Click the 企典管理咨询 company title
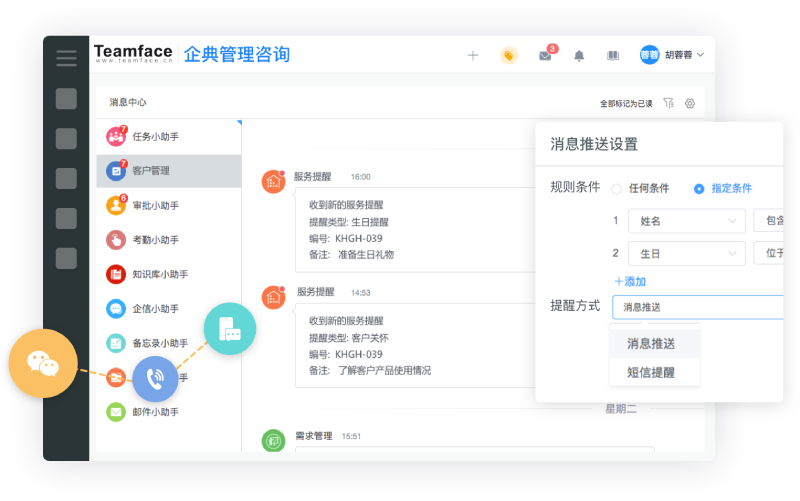 [237, 54]
